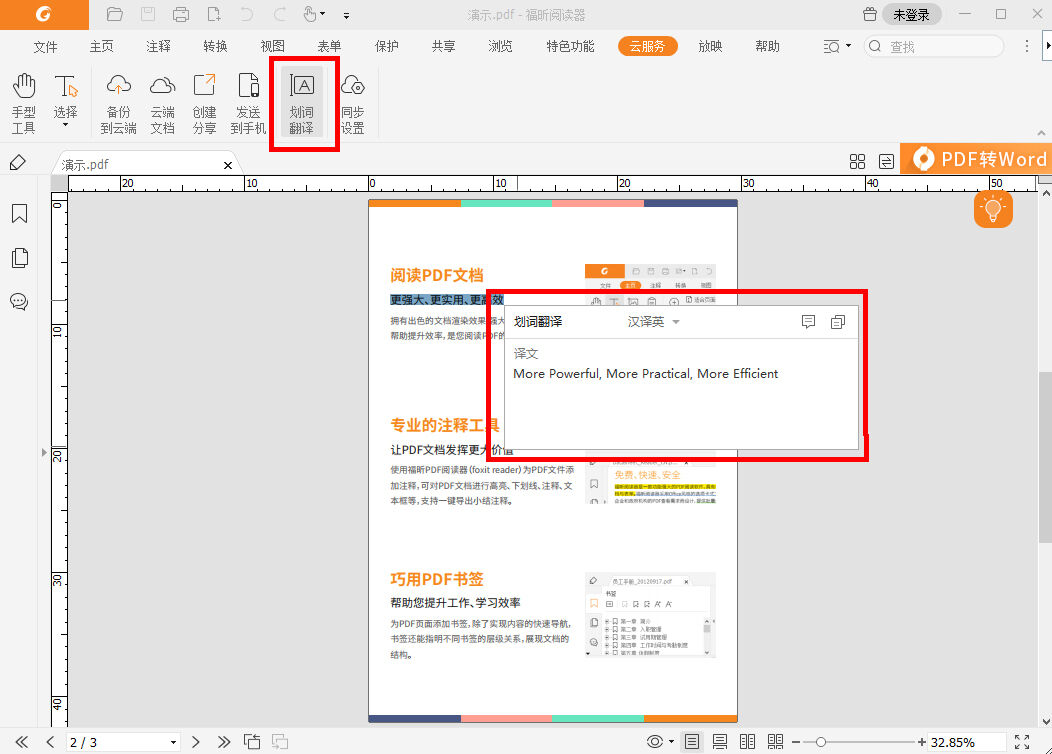This screenshot has width=1052, height=754.
Task: Open the Bookmarks panel in the sidebar
Action: point(18,213)
